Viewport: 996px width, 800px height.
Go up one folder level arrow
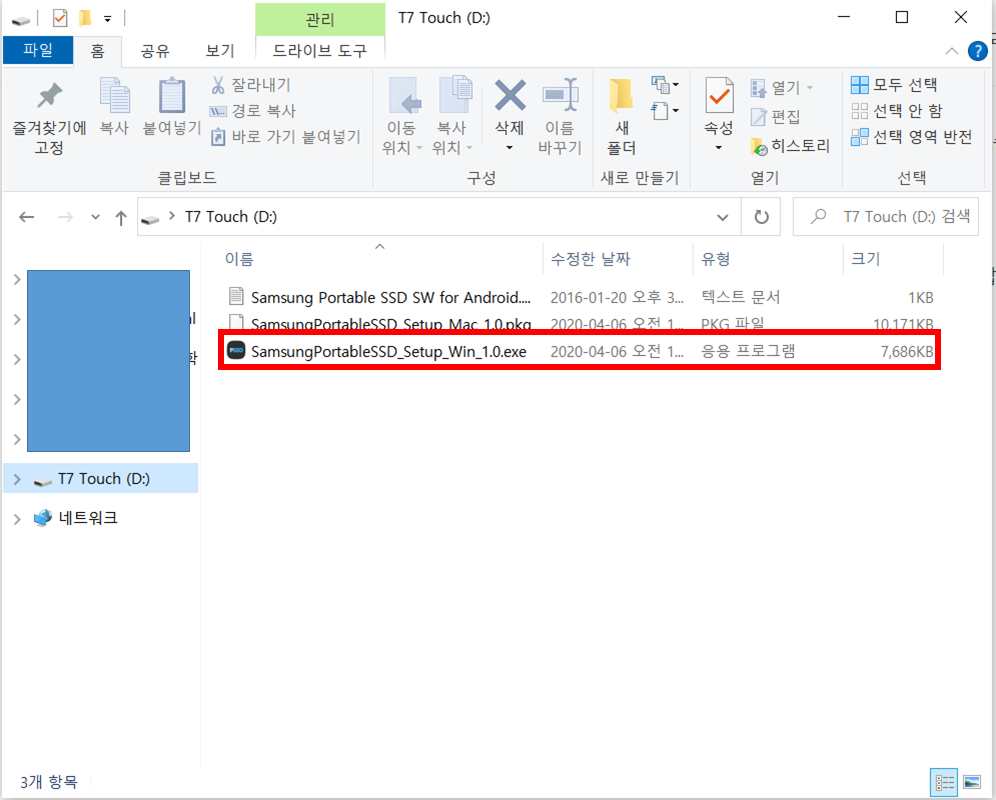click(121, 218)
